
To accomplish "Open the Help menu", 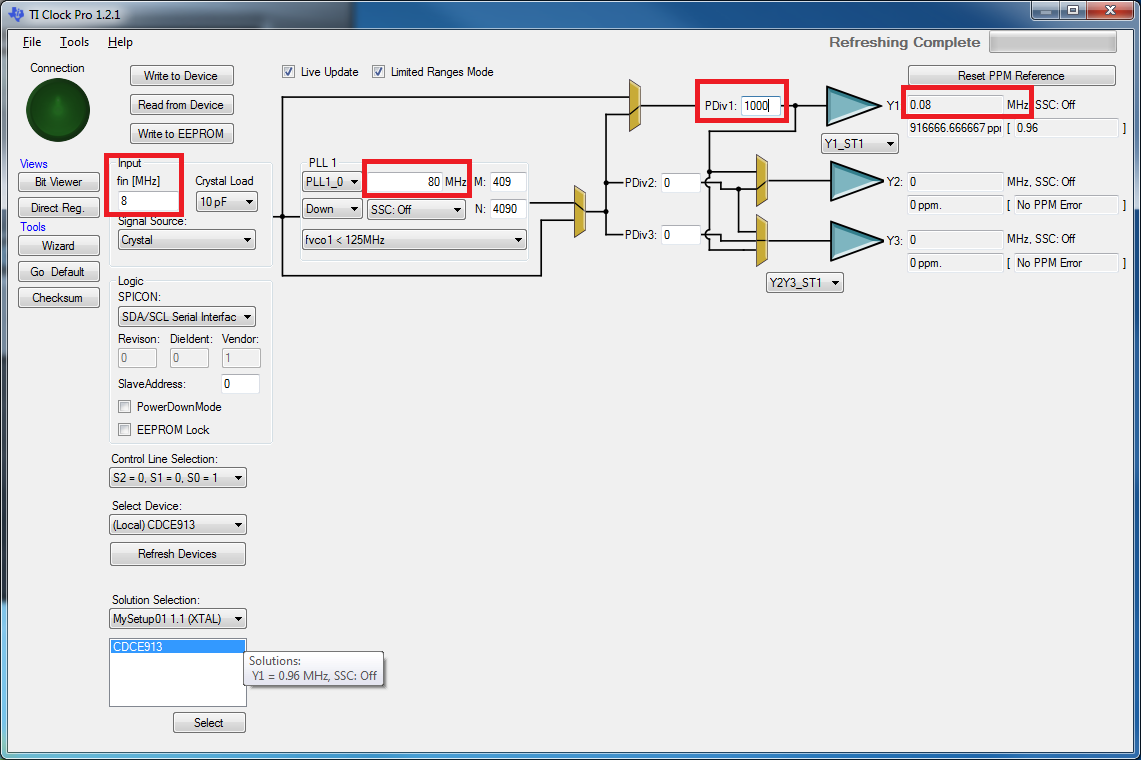I will click(x=120, y=42).
